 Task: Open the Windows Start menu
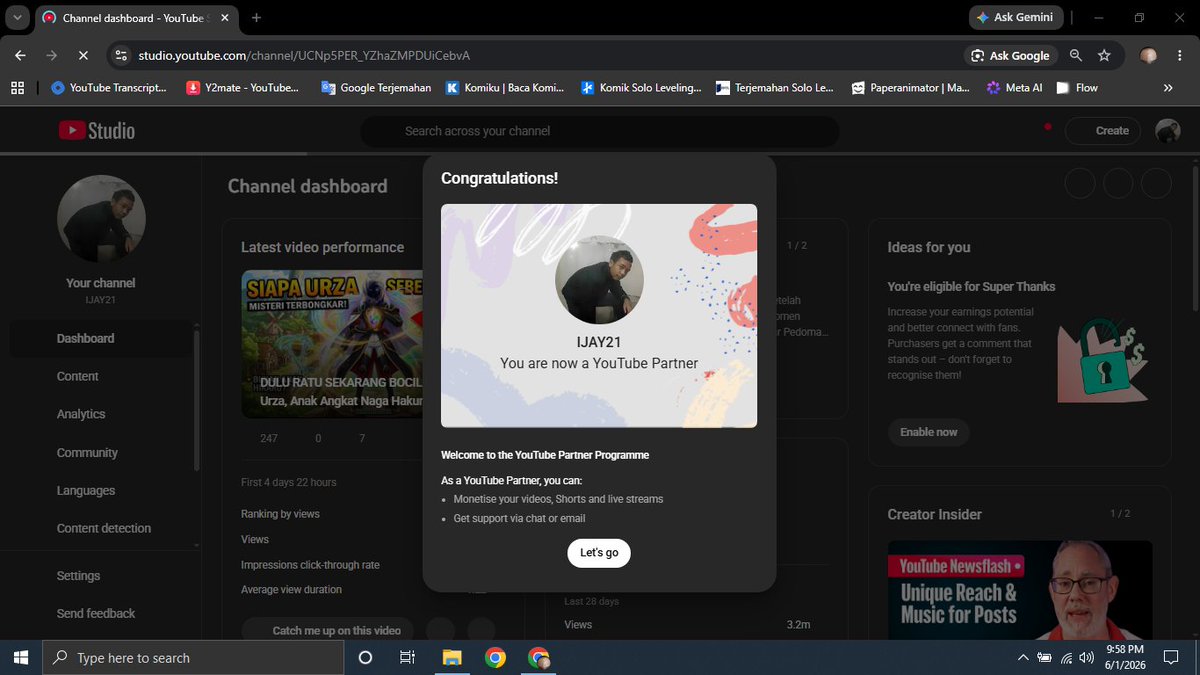point(21,657)
